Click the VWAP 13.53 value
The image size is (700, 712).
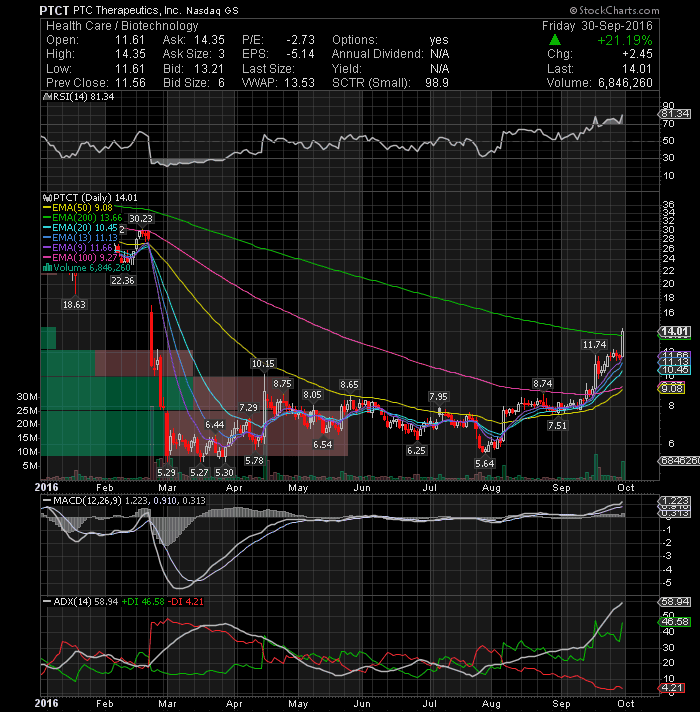click(300, 83)
